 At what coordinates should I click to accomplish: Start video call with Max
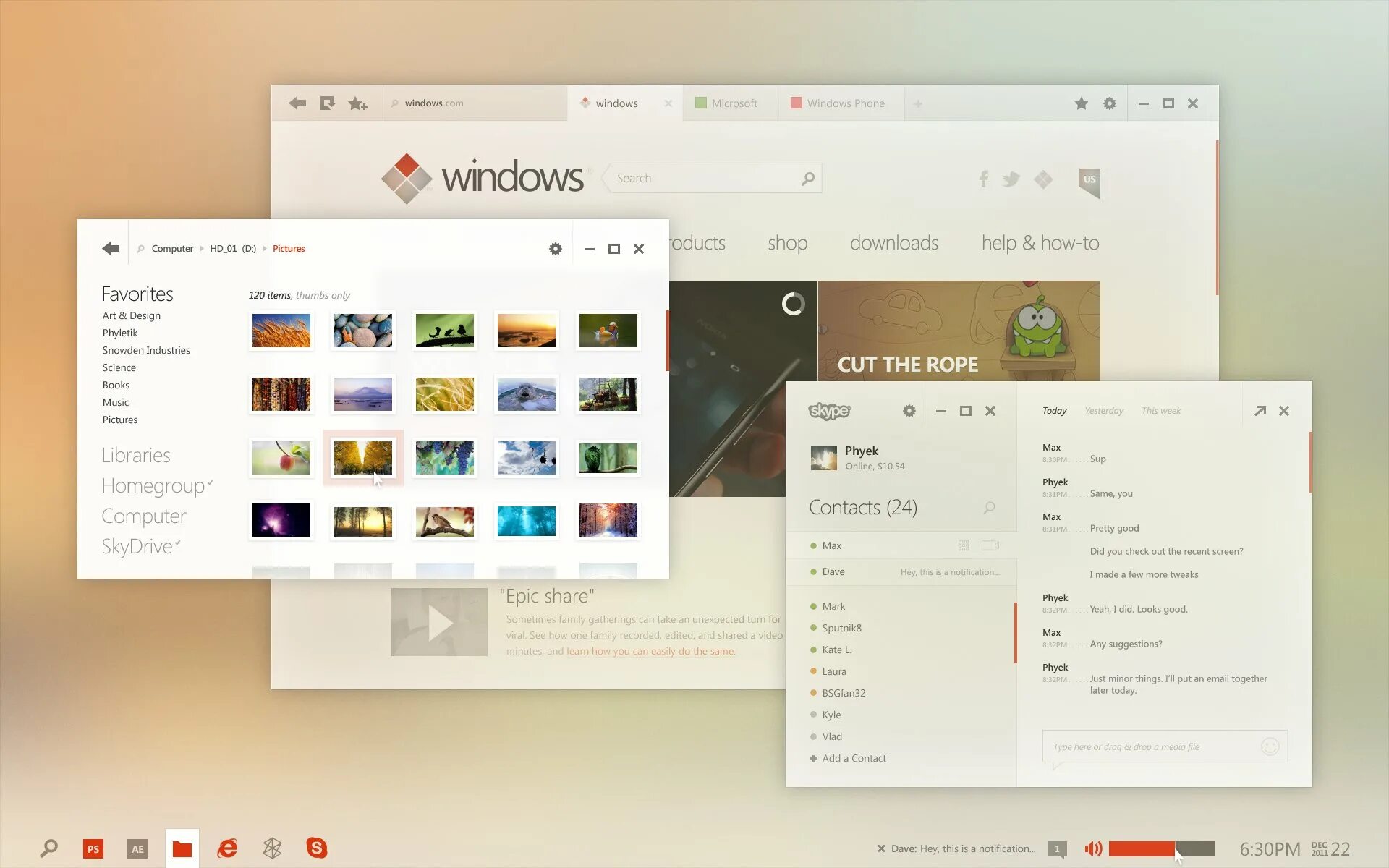pos(990,545)
